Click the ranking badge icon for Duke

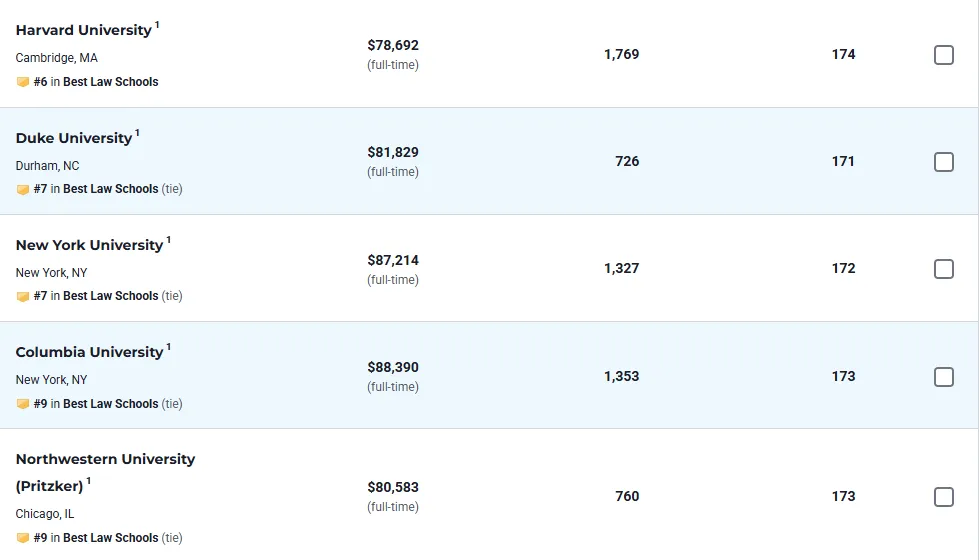(x=23, y=189)
